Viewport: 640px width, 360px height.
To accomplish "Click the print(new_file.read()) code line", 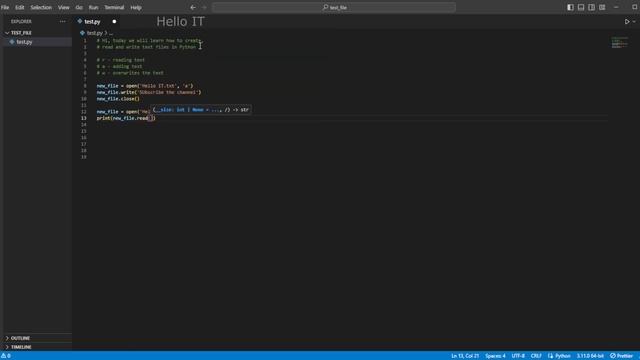I will pos(126,118).
